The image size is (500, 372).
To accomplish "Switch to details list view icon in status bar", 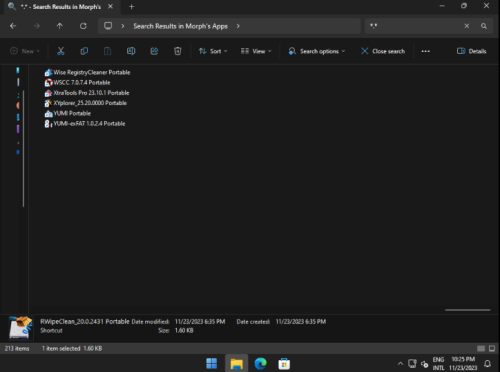I will tap(481, 349).
